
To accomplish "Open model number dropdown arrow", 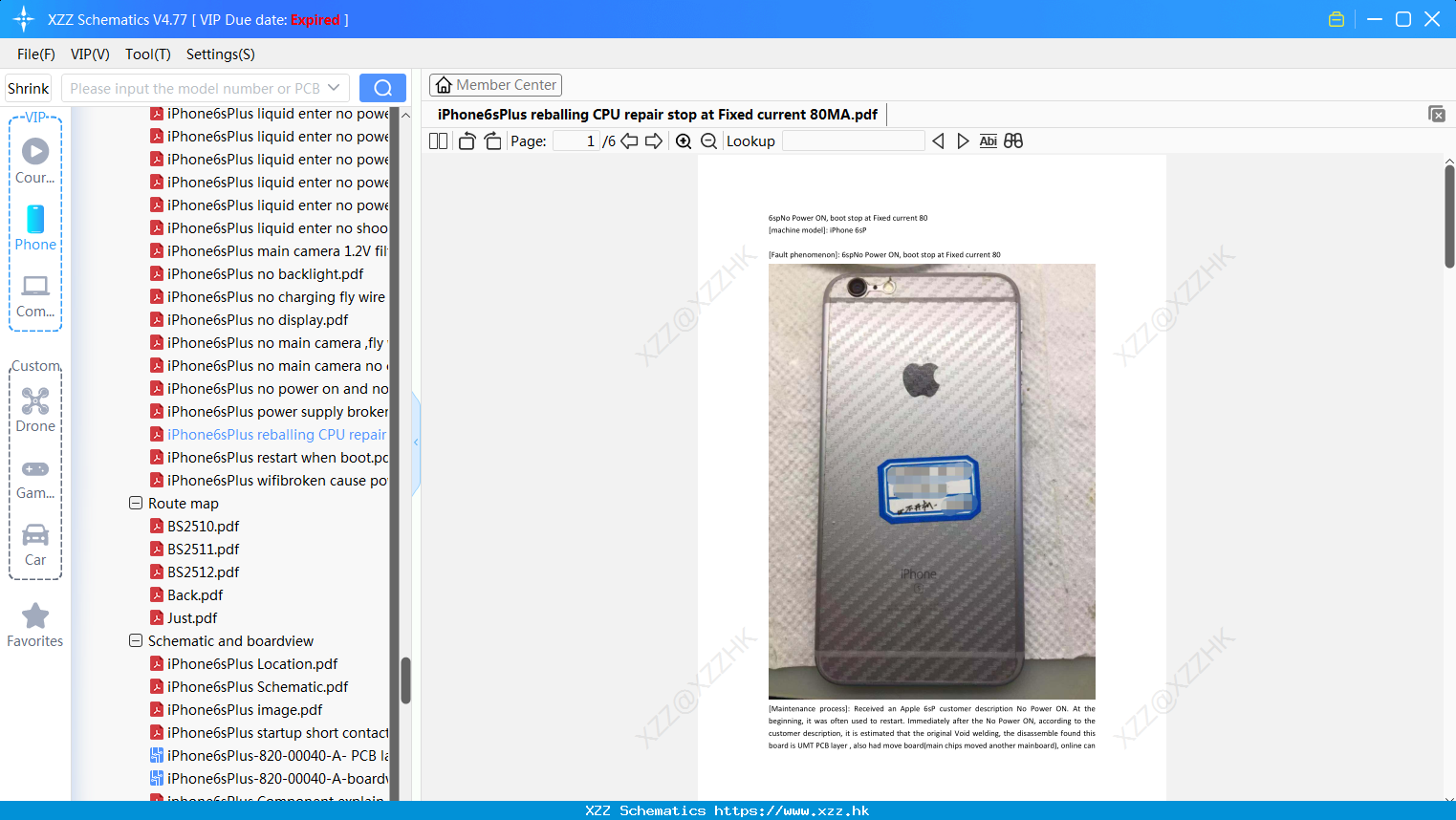I will point(334,88).
